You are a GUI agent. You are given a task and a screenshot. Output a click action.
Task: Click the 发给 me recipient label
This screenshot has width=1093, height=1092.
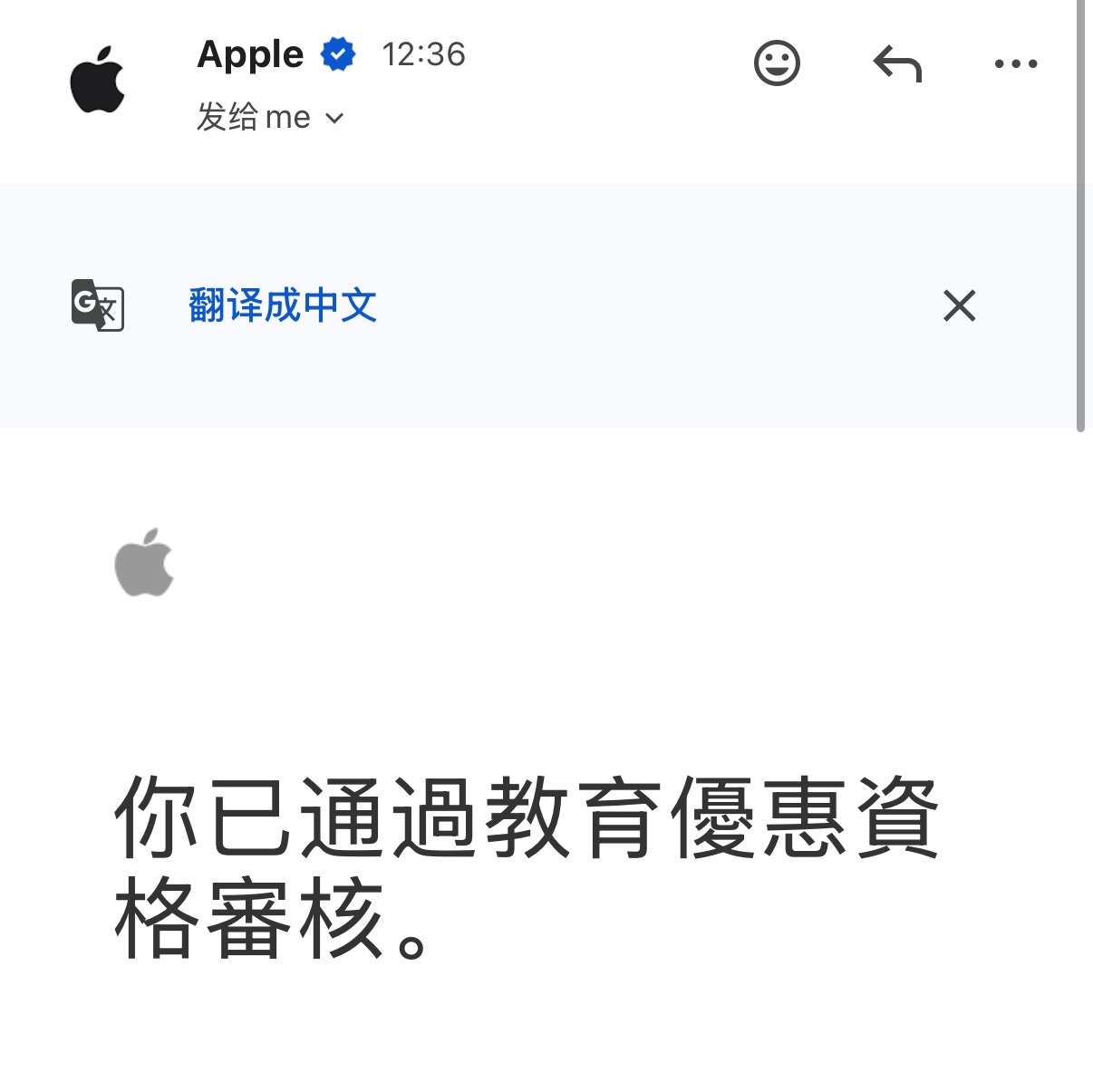[254, 117]
